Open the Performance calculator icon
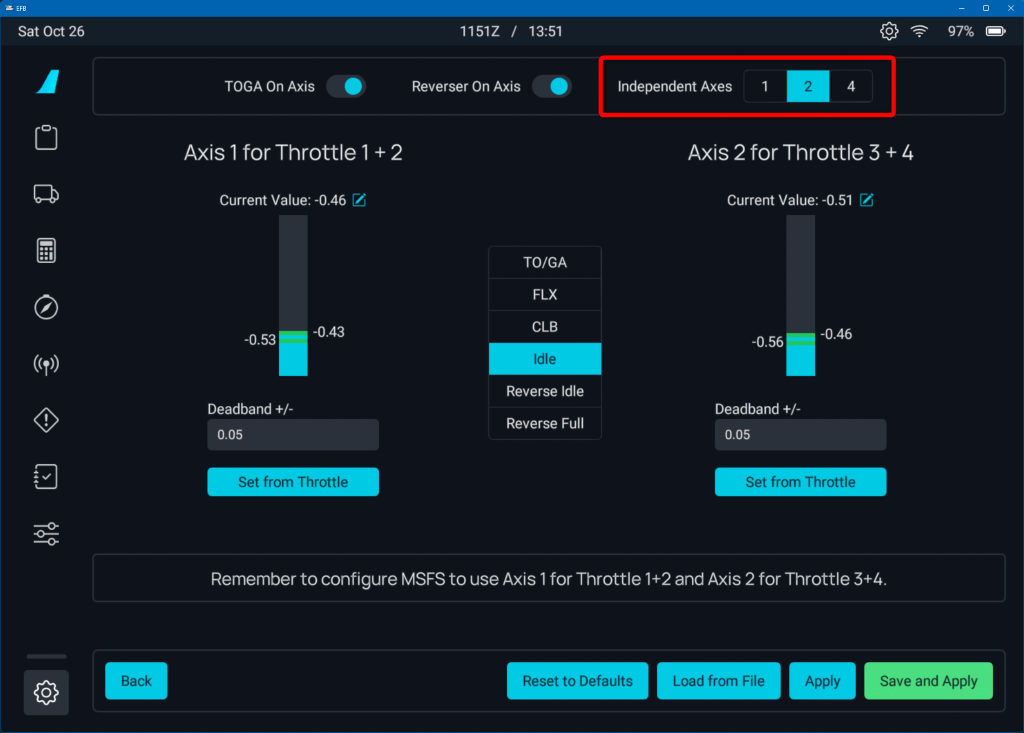The height and width of the screenshot is (733, 1024). point(46,250)
